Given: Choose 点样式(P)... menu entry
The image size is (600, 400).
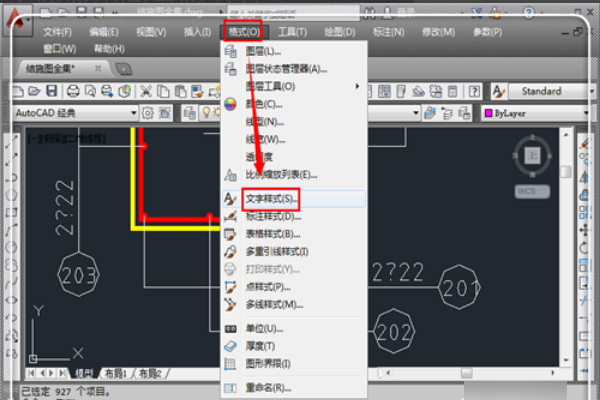Looking at the screenshot, I should [294, 287].
